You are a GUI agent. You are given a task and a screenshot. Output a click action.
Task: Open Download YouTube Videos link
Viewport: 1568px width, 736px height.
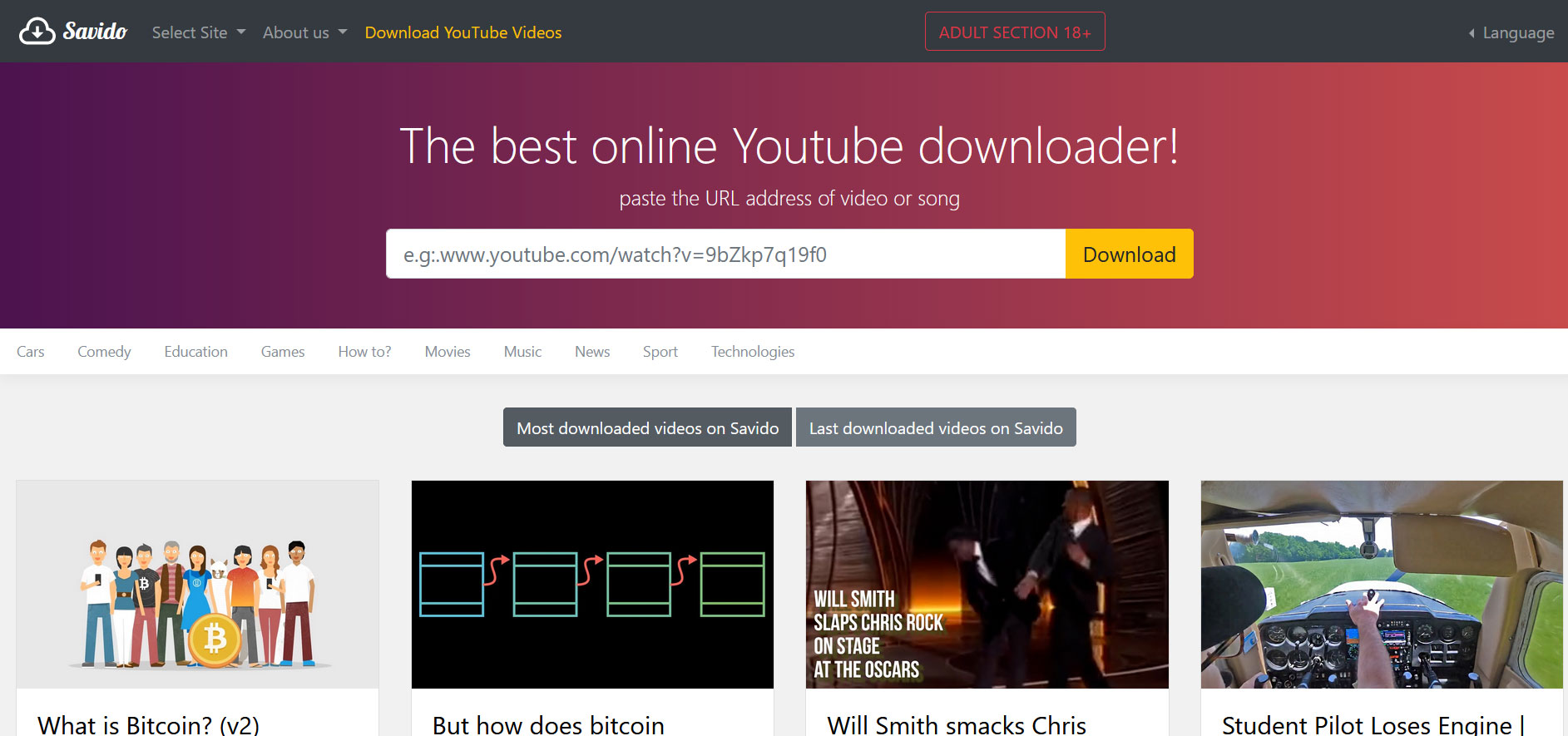pos(463,32)
